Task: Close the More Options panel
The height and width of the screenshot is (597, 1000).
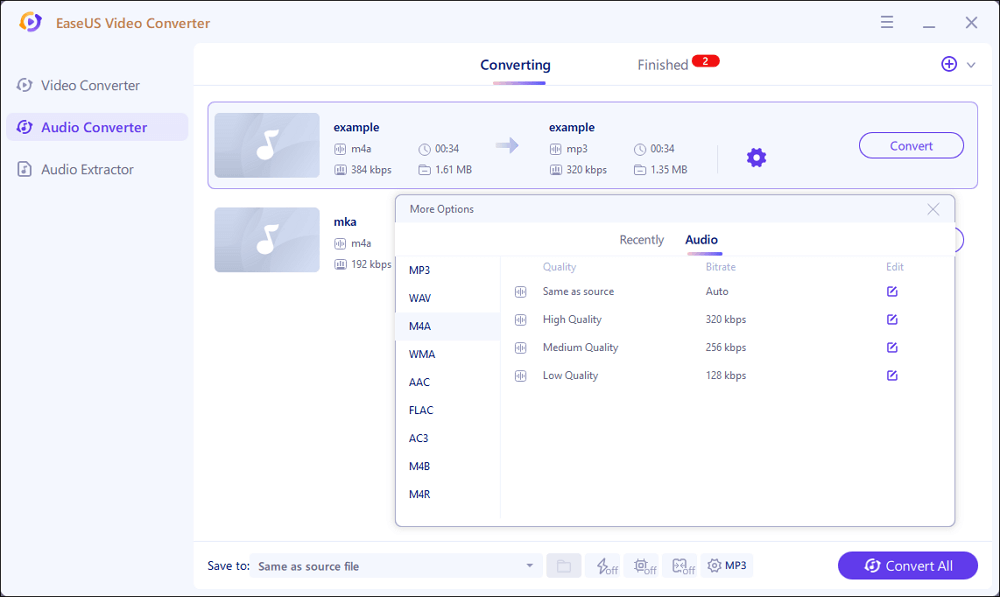Action: 933,209
